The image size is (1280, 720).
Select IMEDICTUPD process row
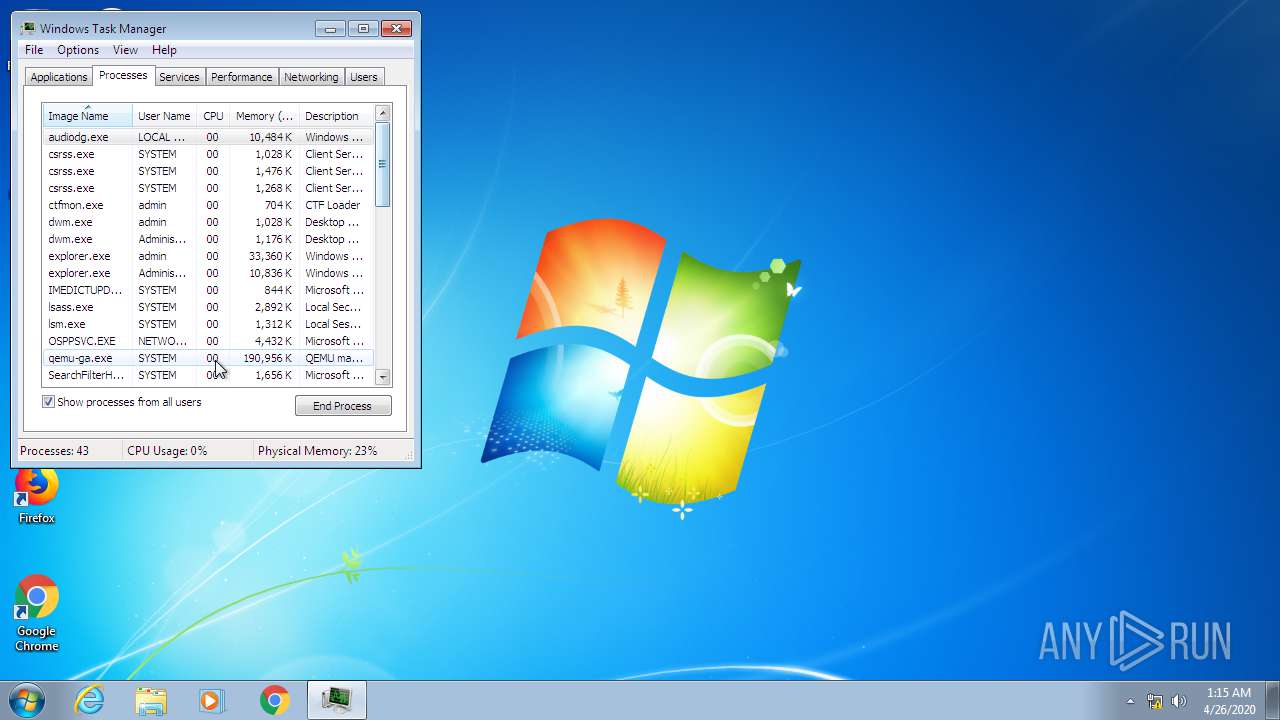(x=208, y=290)
